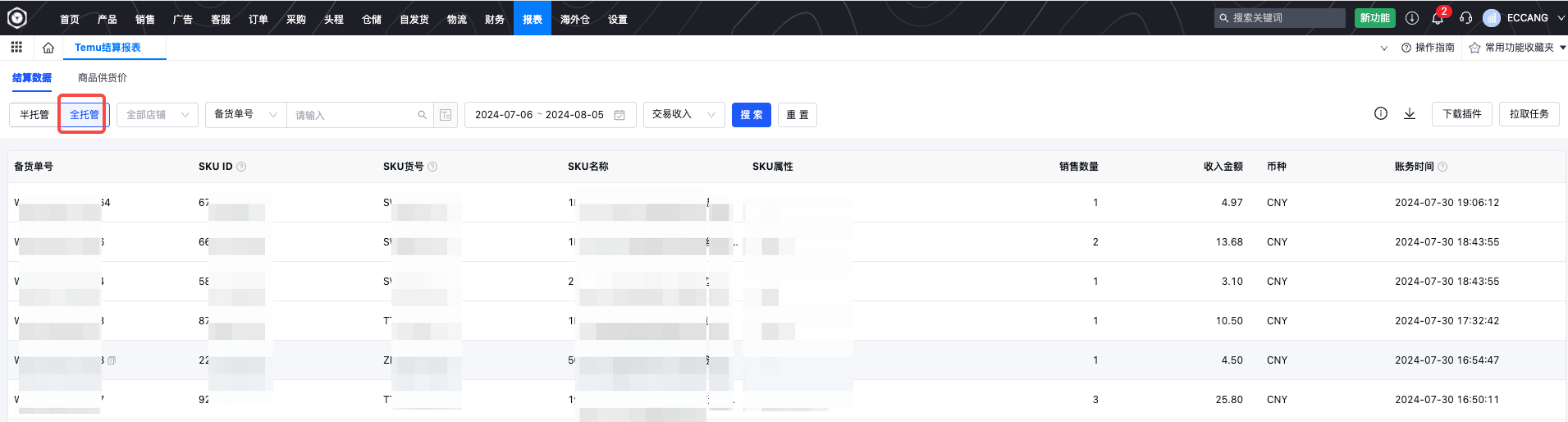
Task: Open the app grid menu icon
Action: pyautogui.click(x=16, y=48)
